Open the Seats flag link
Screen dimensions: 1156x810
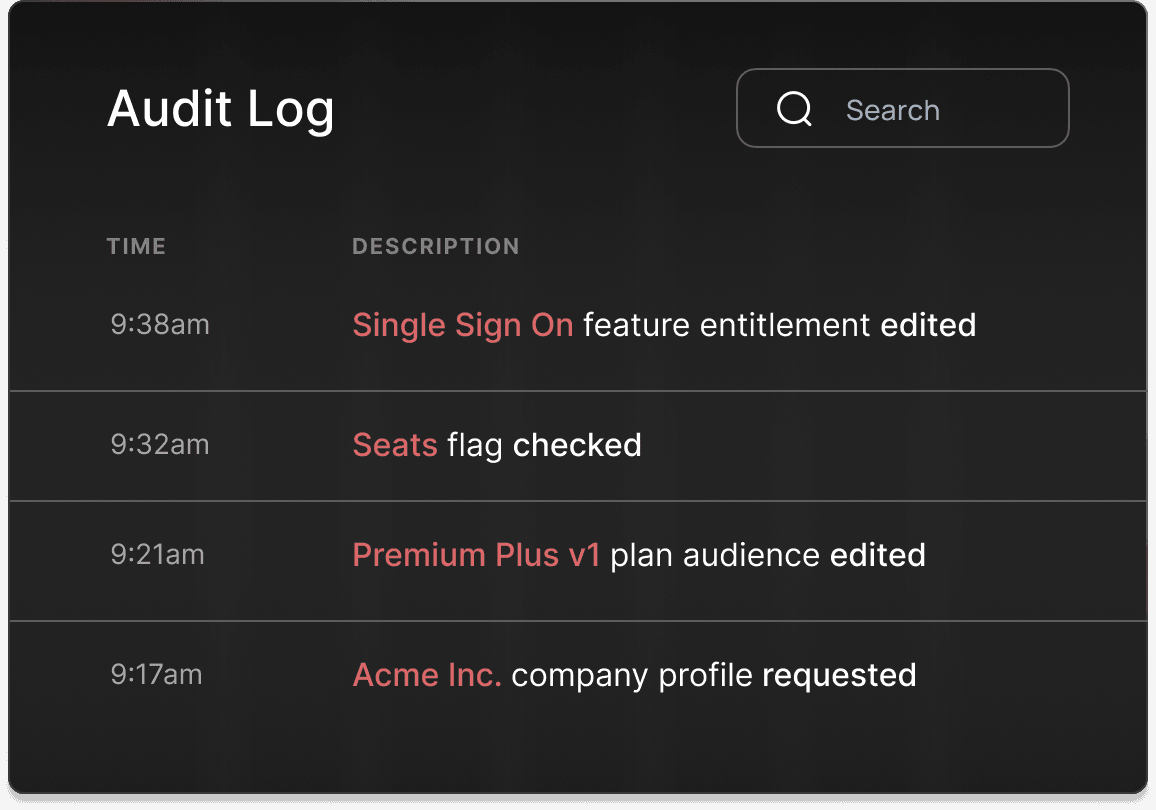click(395, 445)
